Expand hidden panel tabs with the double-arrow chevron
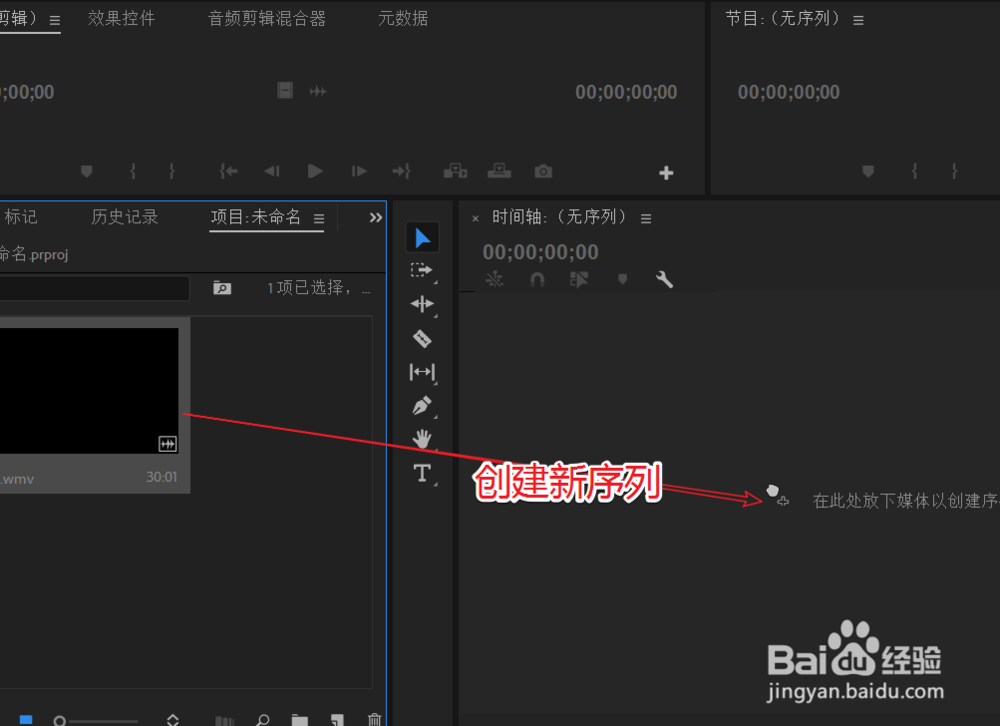1000x726 pixels. [x=375, y=217]
